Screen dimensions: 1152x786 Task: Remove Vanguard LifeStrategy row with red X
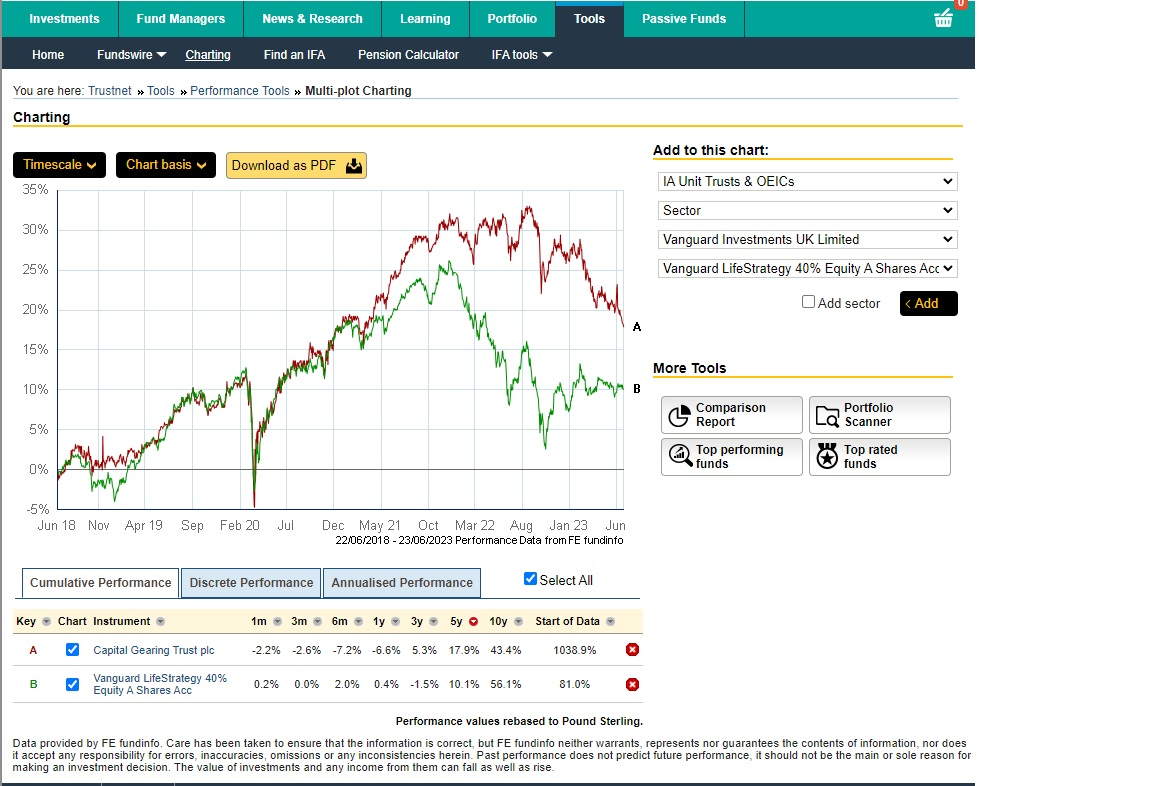(632, 684)
